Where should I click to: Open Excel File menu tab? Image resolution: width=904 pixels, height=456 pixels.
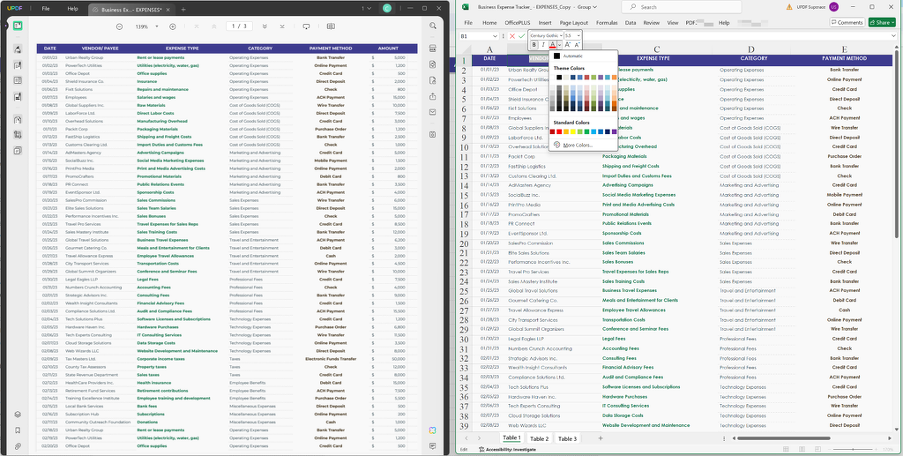point(468,23)
